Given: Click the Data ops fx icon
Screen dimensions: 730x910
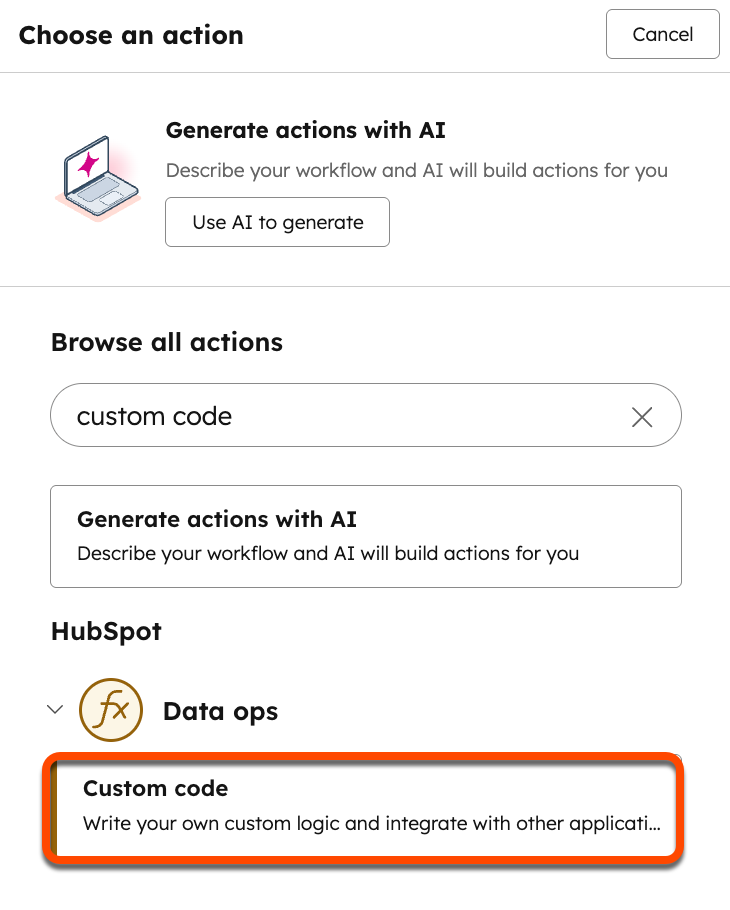Looking at the screenshot, I should click(x=111, y=711).
